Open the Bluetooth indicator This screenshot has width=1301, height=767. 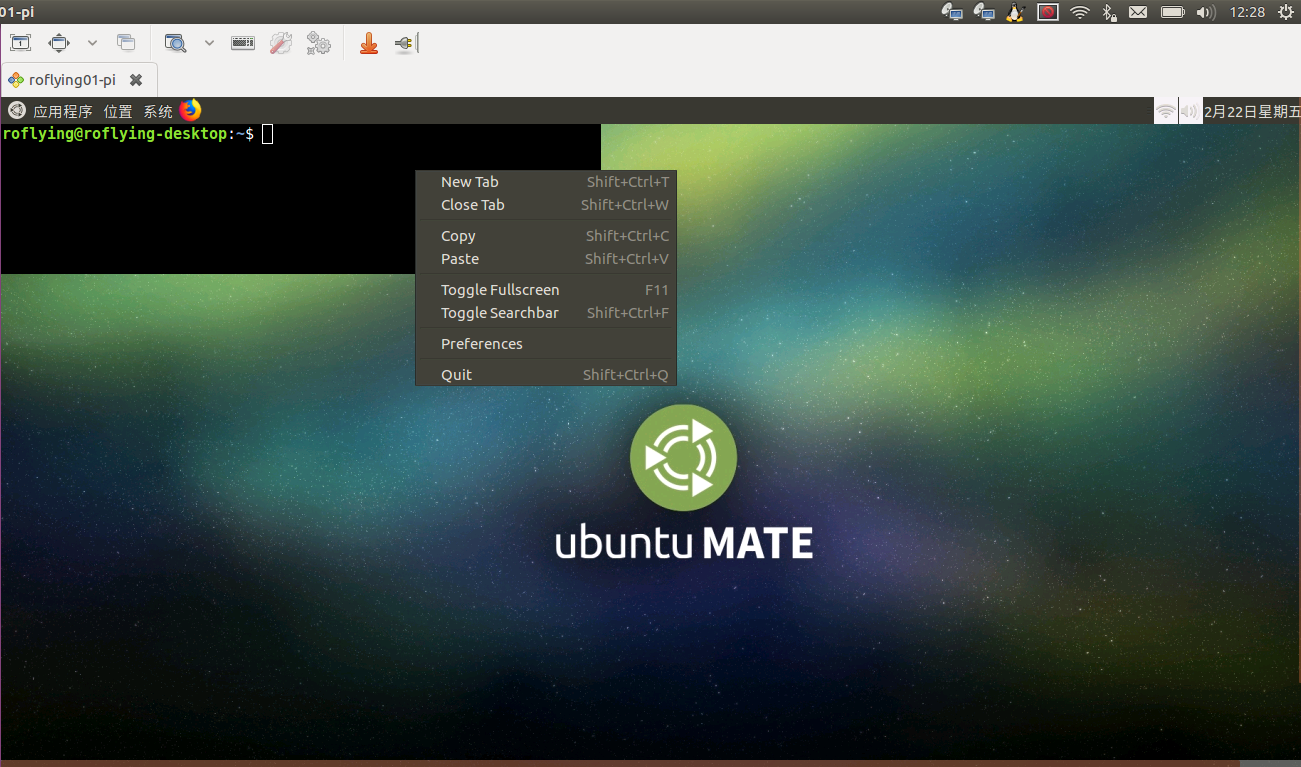pos(1109,12)
